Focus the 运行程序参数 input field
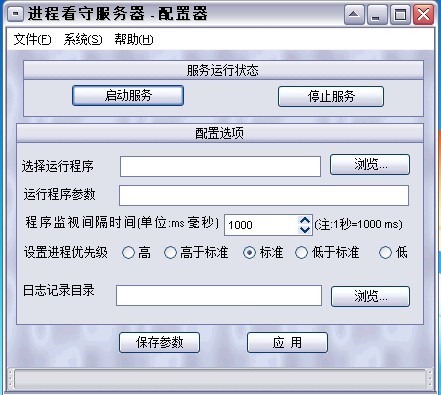 pyautogui.click(x=264, y=195)
